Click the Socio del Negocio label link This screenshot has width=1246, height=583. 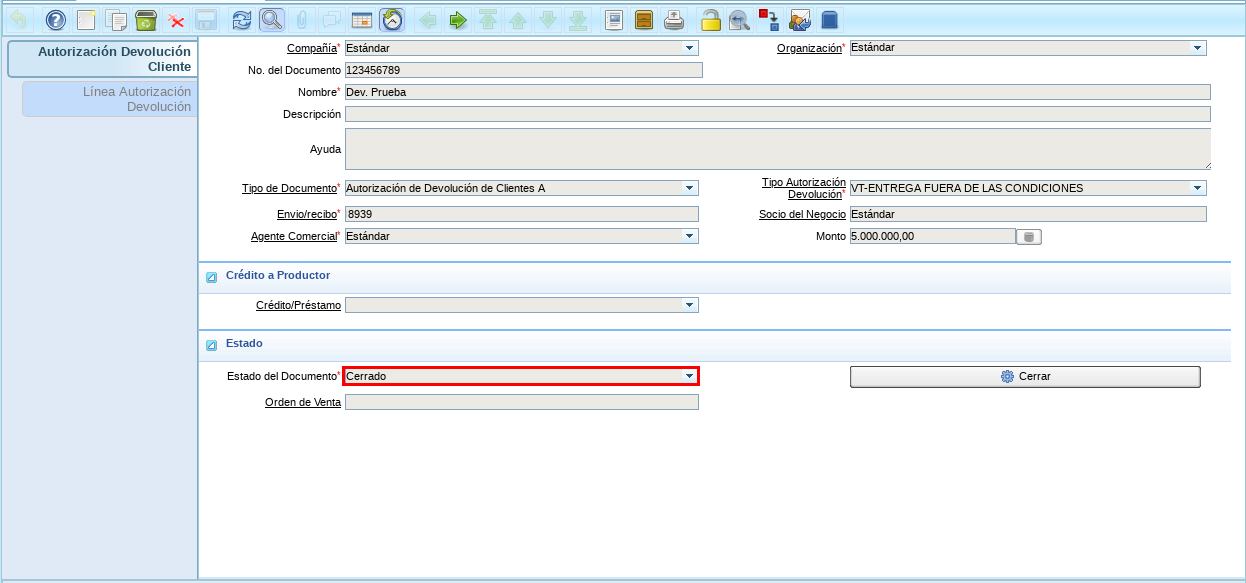coord(802,214)
